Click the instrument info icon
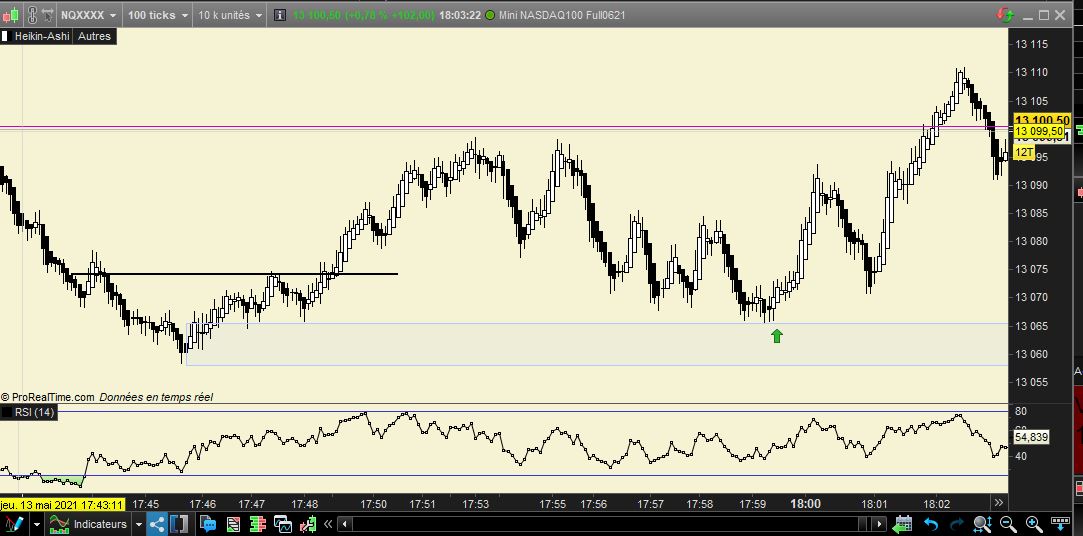 coord(279,15)
